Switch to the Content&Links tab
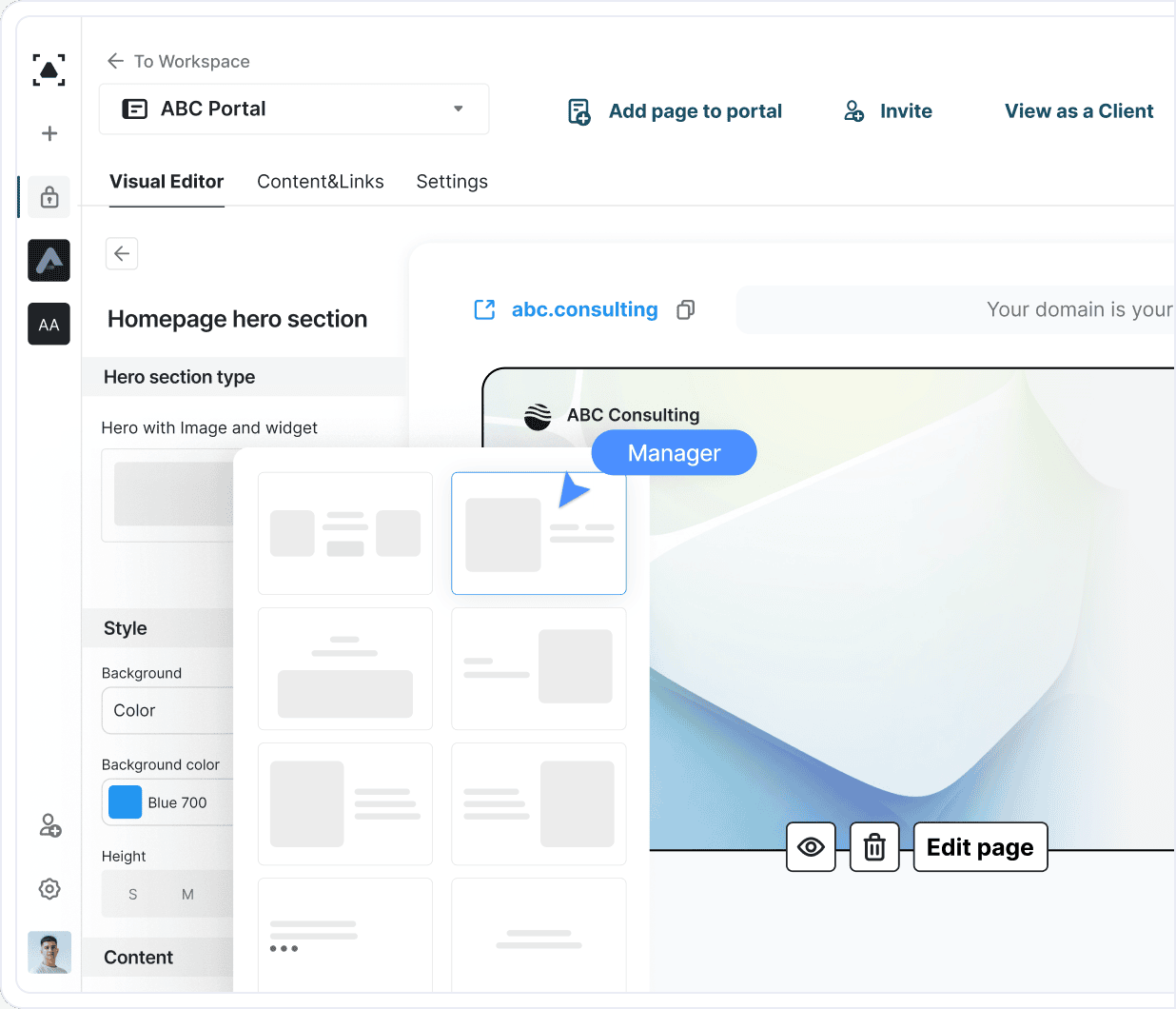This screenshot has height=1009, width=1176. coord(321,182)
